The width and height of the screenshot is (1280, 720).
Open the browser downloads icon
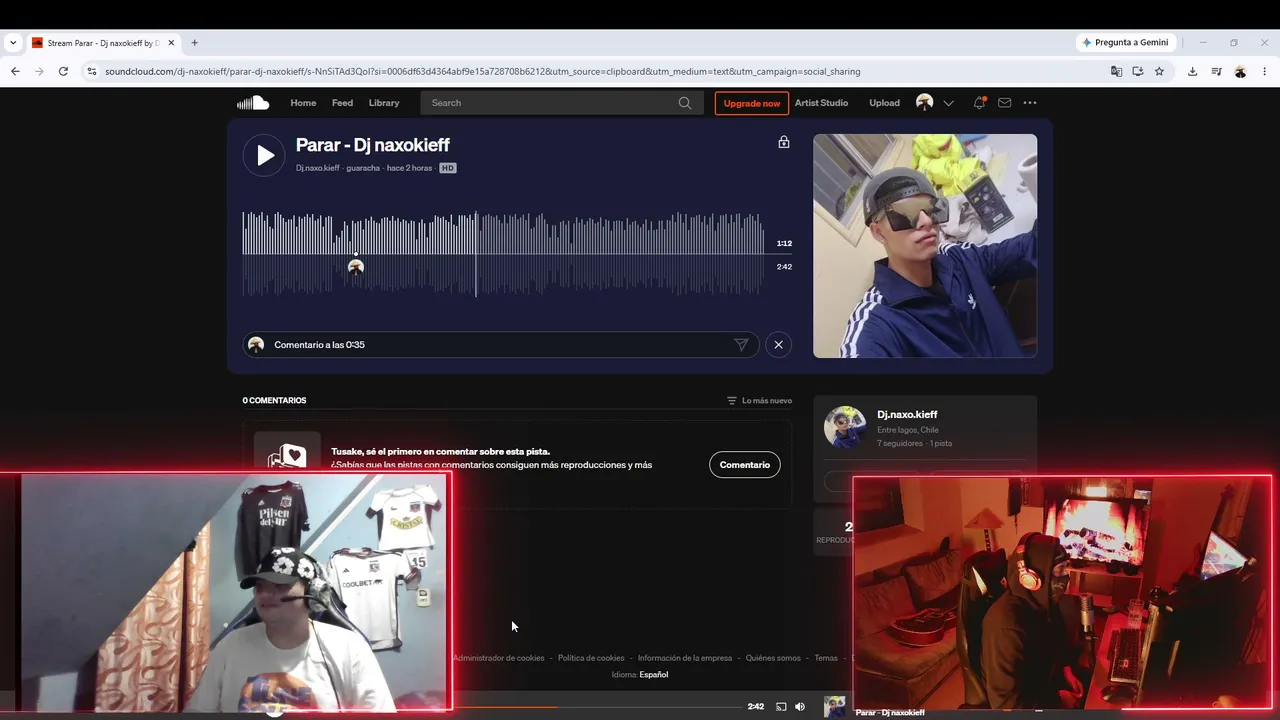click(1193, 71)
